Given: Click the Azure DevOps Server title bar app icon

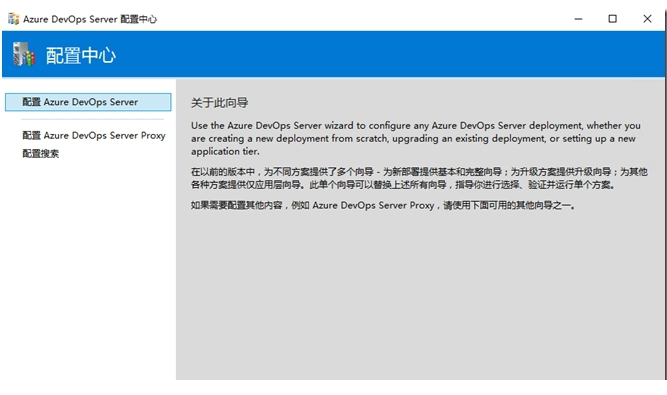Looking at the screenshot, I should [14, 19].
